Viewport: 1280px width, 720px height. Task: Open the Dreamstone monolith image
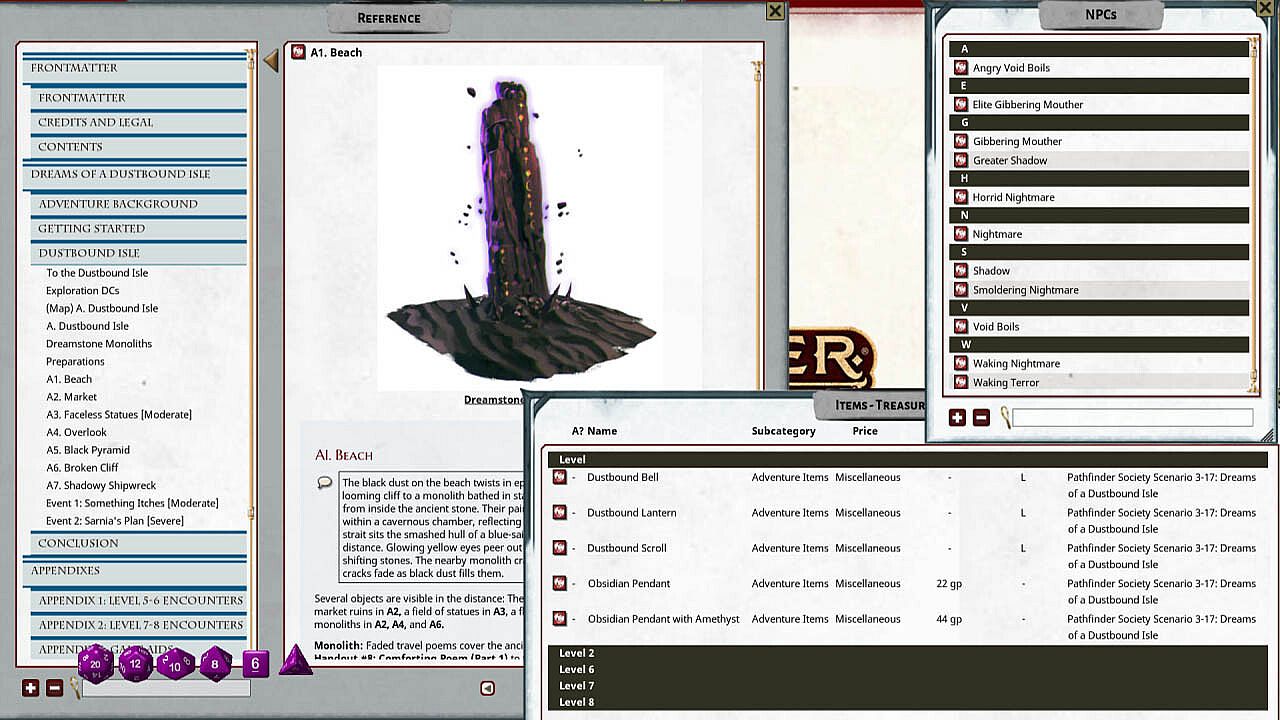pyautogui.click(x=521, y=226)
